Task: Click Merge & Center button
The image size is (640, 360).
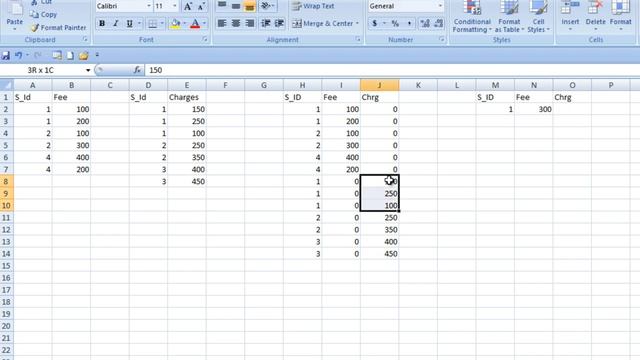Action: click(325, 23)
